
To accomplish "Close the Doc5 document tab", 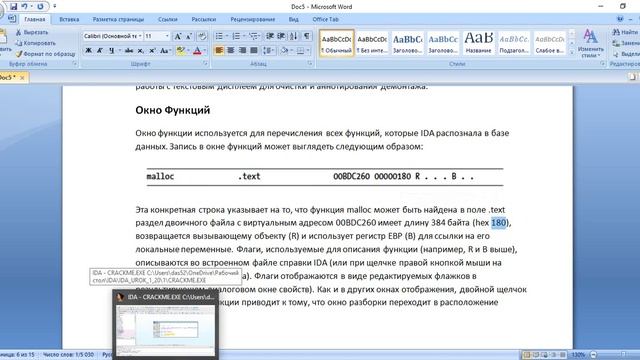I will [x=22, y=77].
